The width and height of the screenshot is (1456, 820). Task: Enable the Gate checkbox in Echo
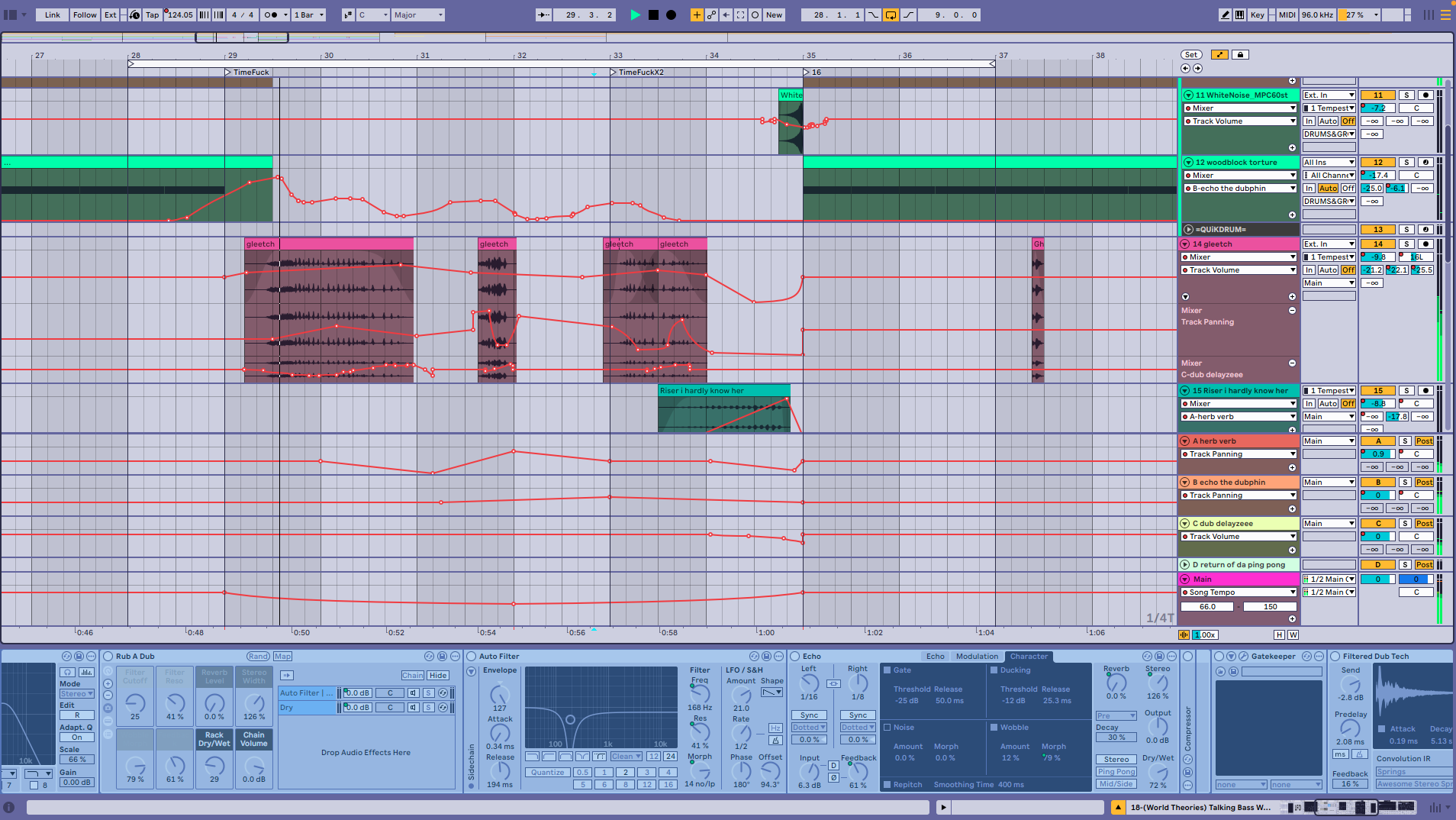(x=887, y=670)
